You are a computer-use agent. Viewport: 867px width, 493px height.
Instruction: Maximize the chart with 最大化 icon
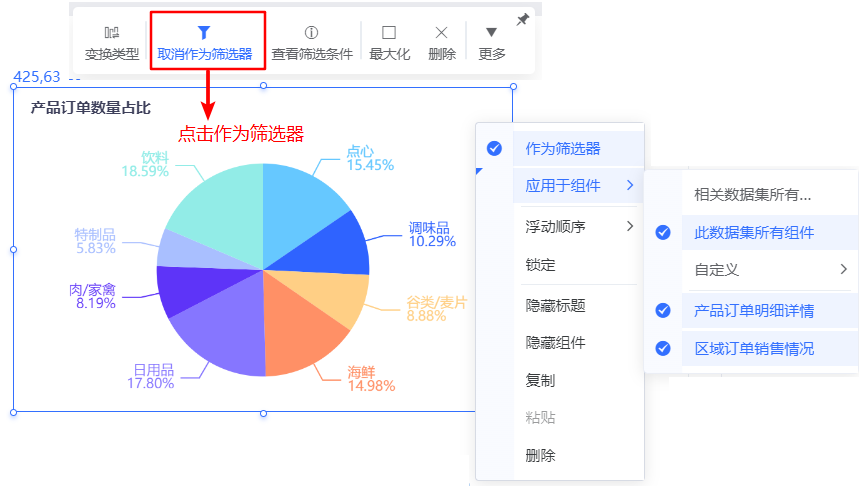[x=389, y=33]
